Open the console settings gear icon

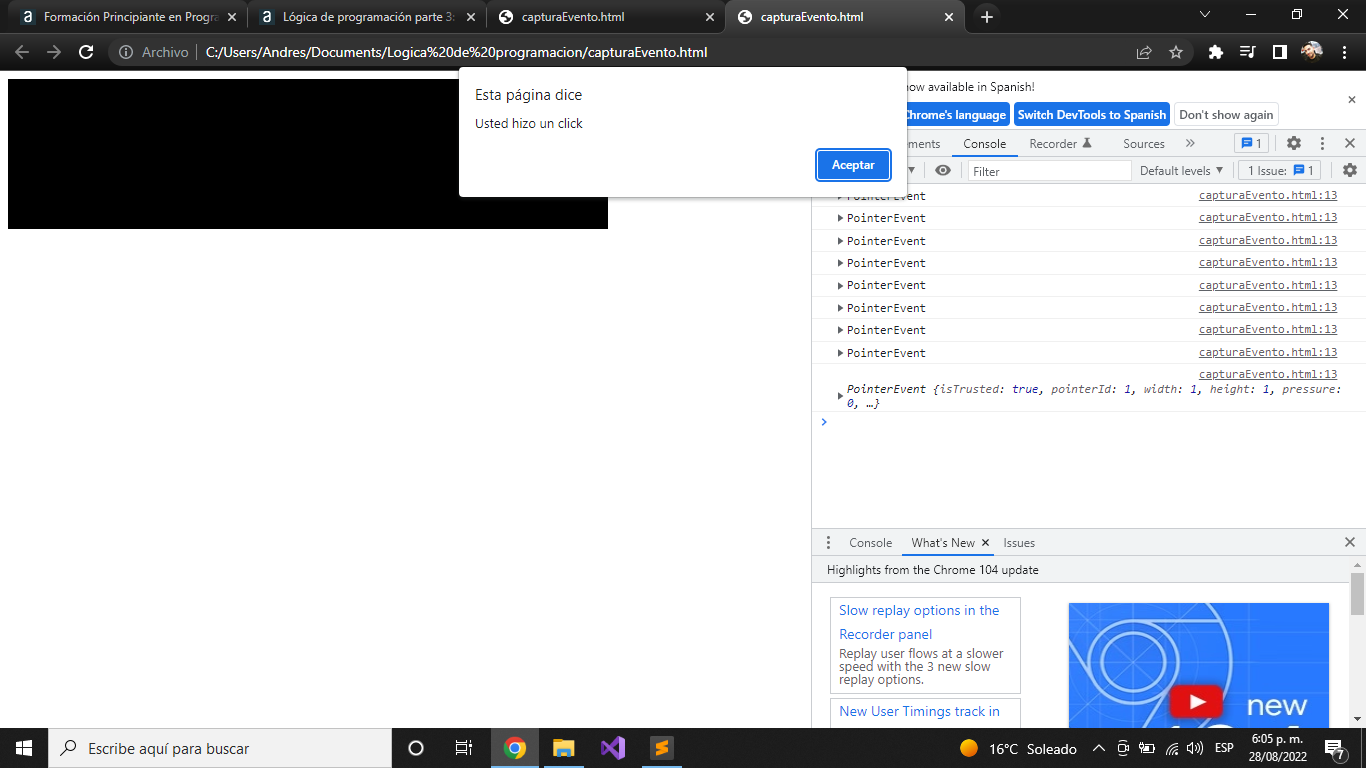(1350, 171)
